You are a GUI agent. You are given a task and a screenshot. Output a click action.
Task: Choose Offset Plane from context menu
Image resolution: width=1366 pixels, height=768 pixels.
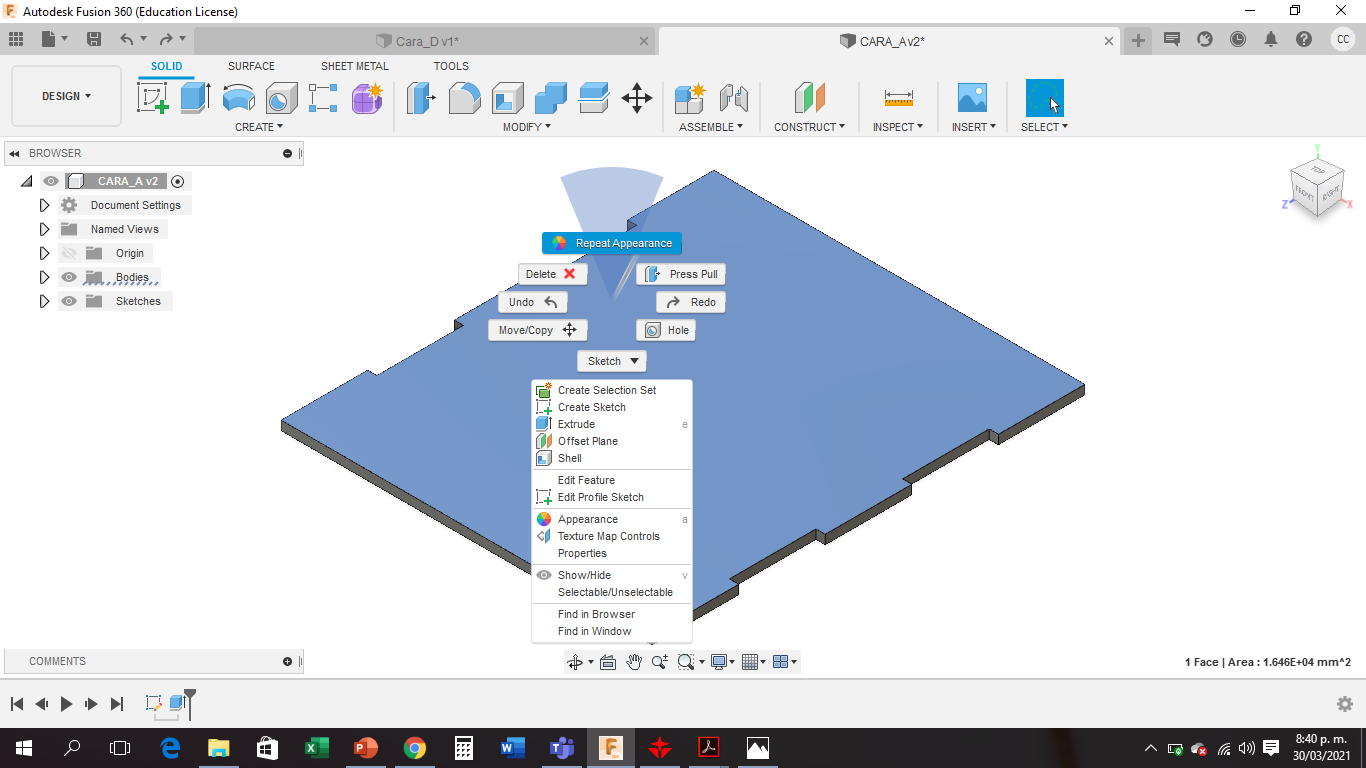612,441
